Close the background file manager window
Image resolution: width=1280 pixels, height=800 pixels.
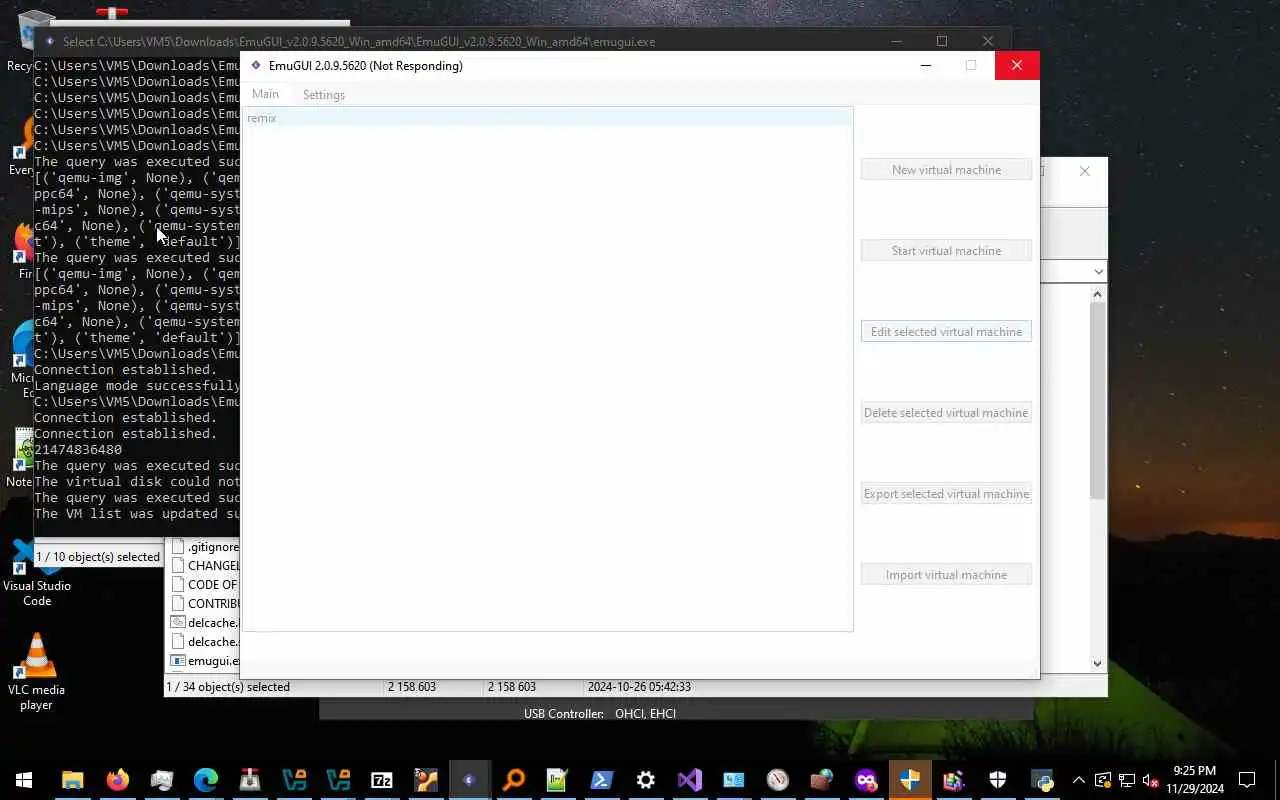click(x=1085, y=171)
